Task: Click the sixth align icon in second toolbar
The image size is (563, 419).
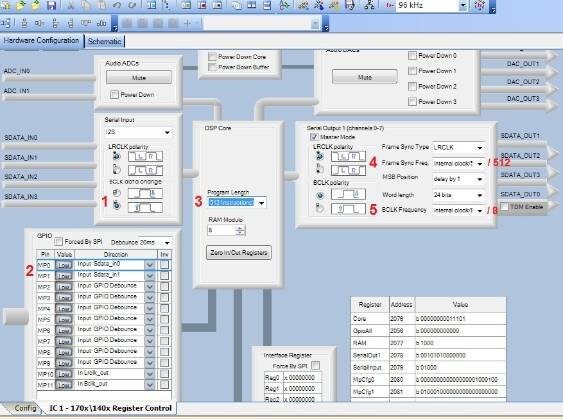Action: click(86, 23)
